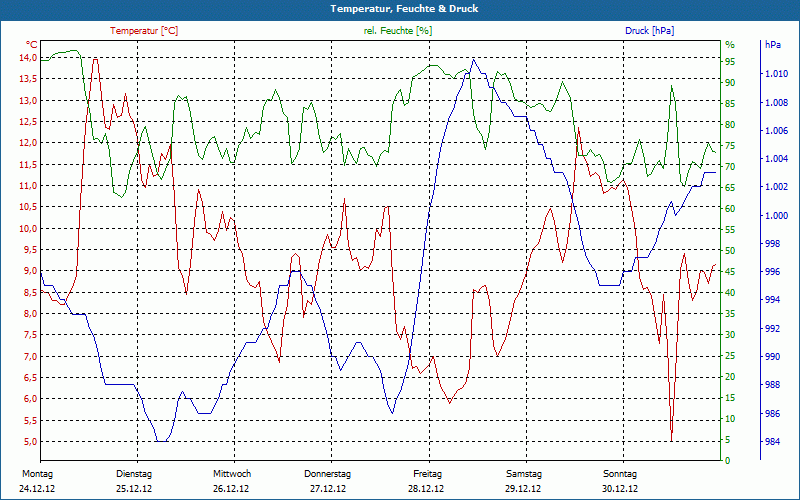Click the 6,5 temperature axis value
800x500 pixels.
coord(30,378)
